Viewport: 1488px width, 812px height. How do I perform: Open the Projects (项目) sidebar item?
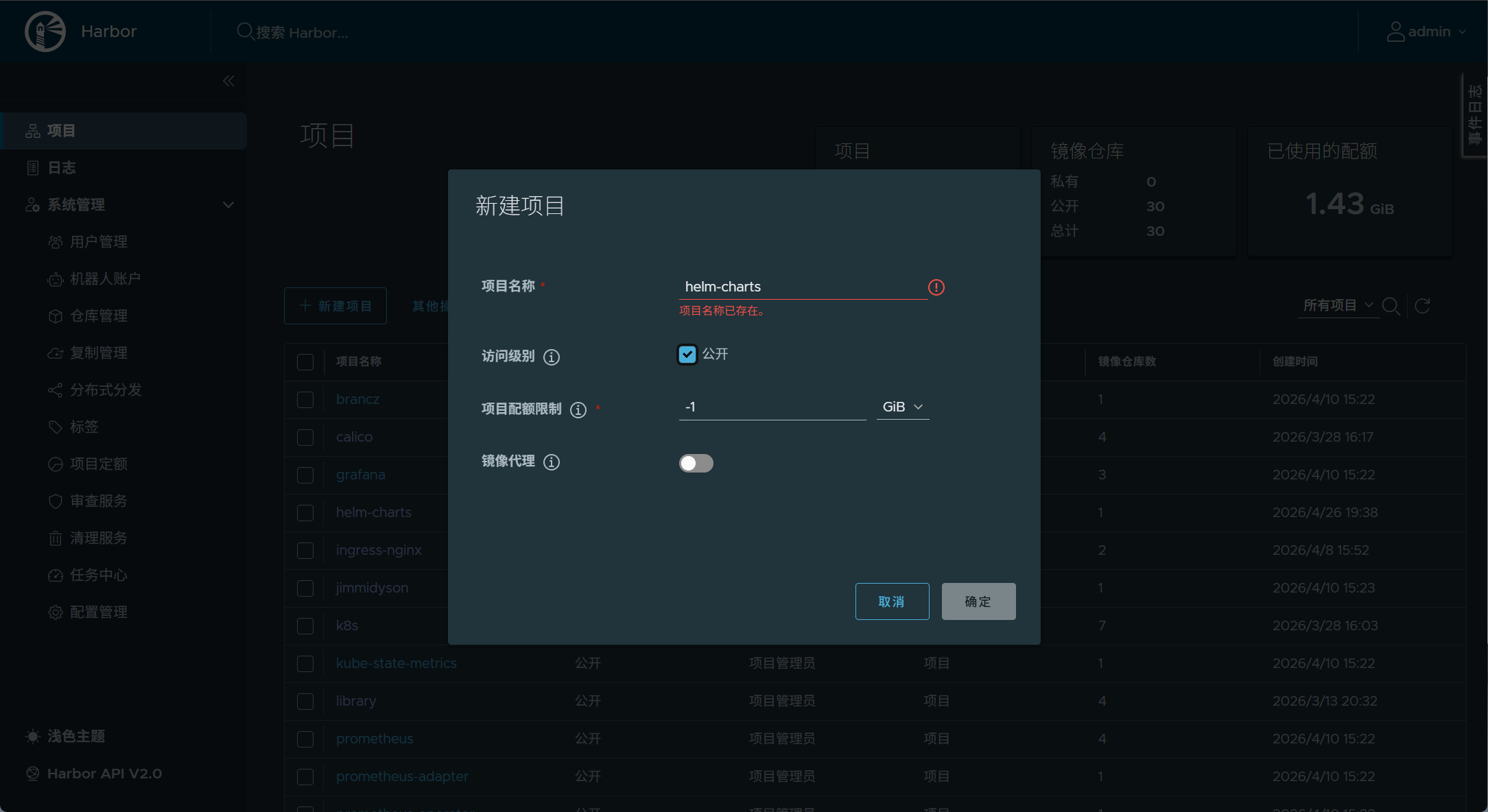[123, 131]
